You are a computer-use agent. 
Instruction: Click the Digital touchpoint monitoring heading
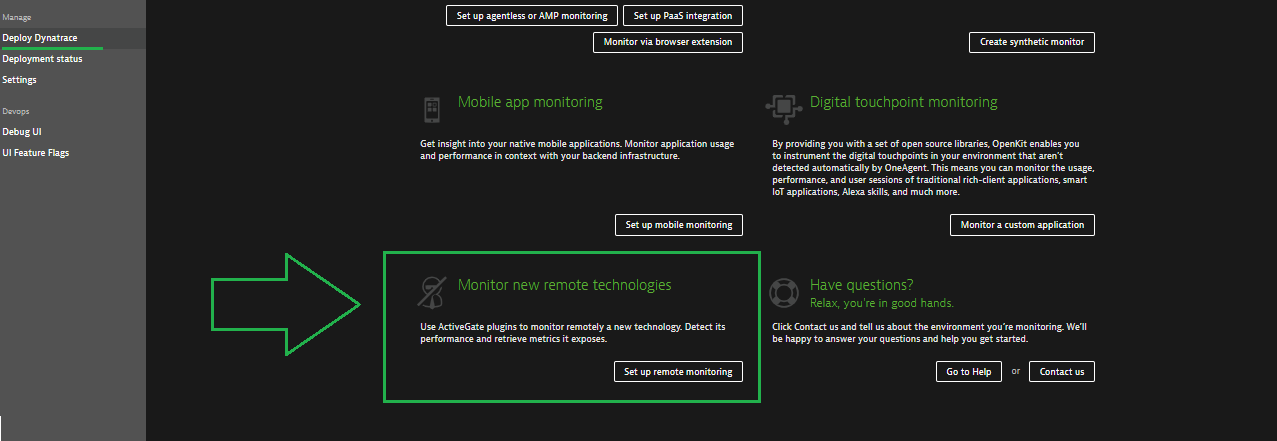tap(904, 102)
